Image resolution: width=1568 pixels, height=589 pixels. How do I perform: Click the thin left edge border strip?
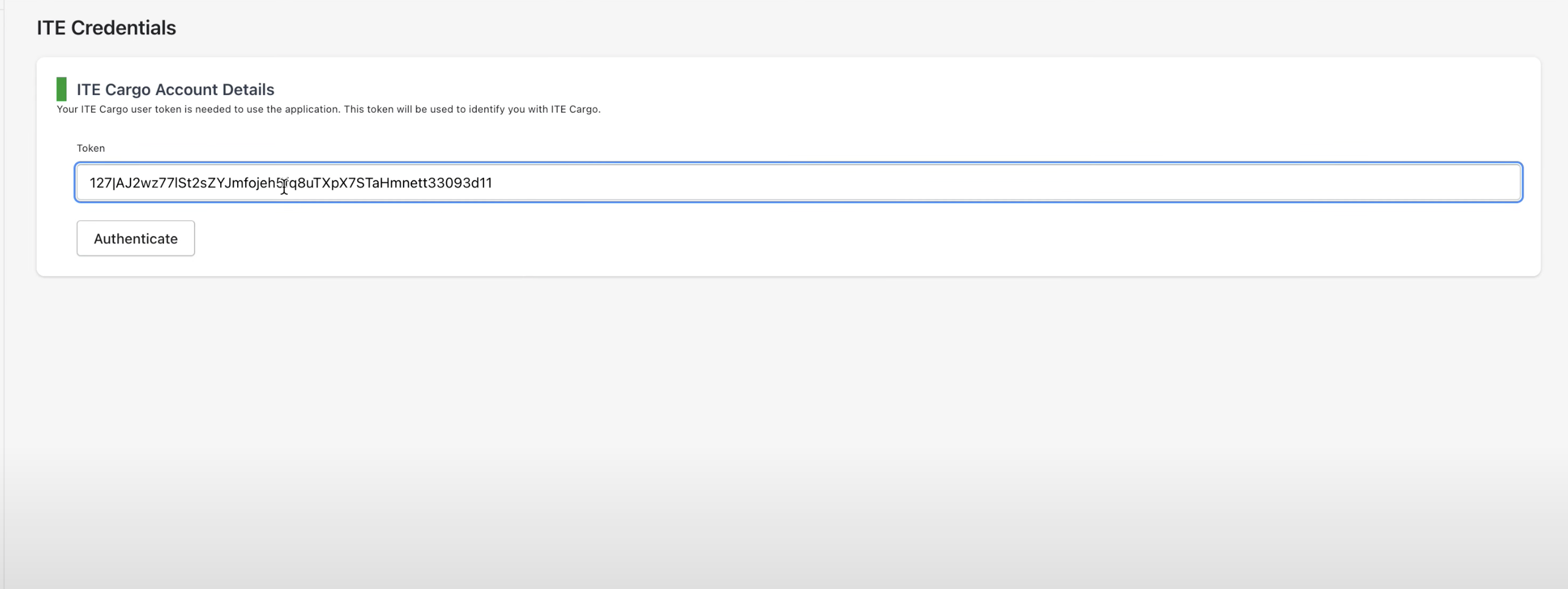2,305
